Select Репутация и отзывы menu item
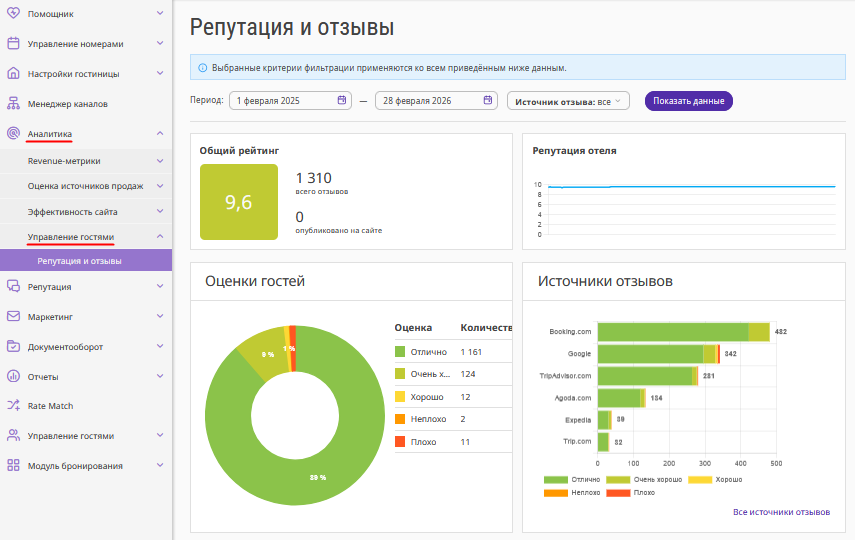The width and height of the screenshot is (855, 540). tap(80, 261)
